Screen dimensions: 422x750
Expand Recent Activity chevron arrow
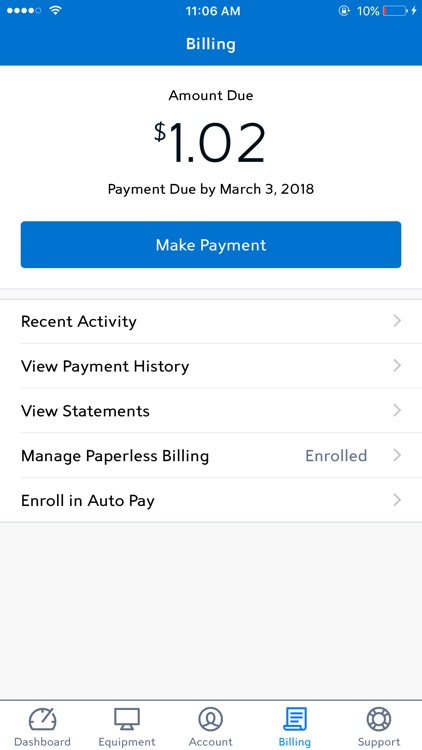(x=397, y=321)
